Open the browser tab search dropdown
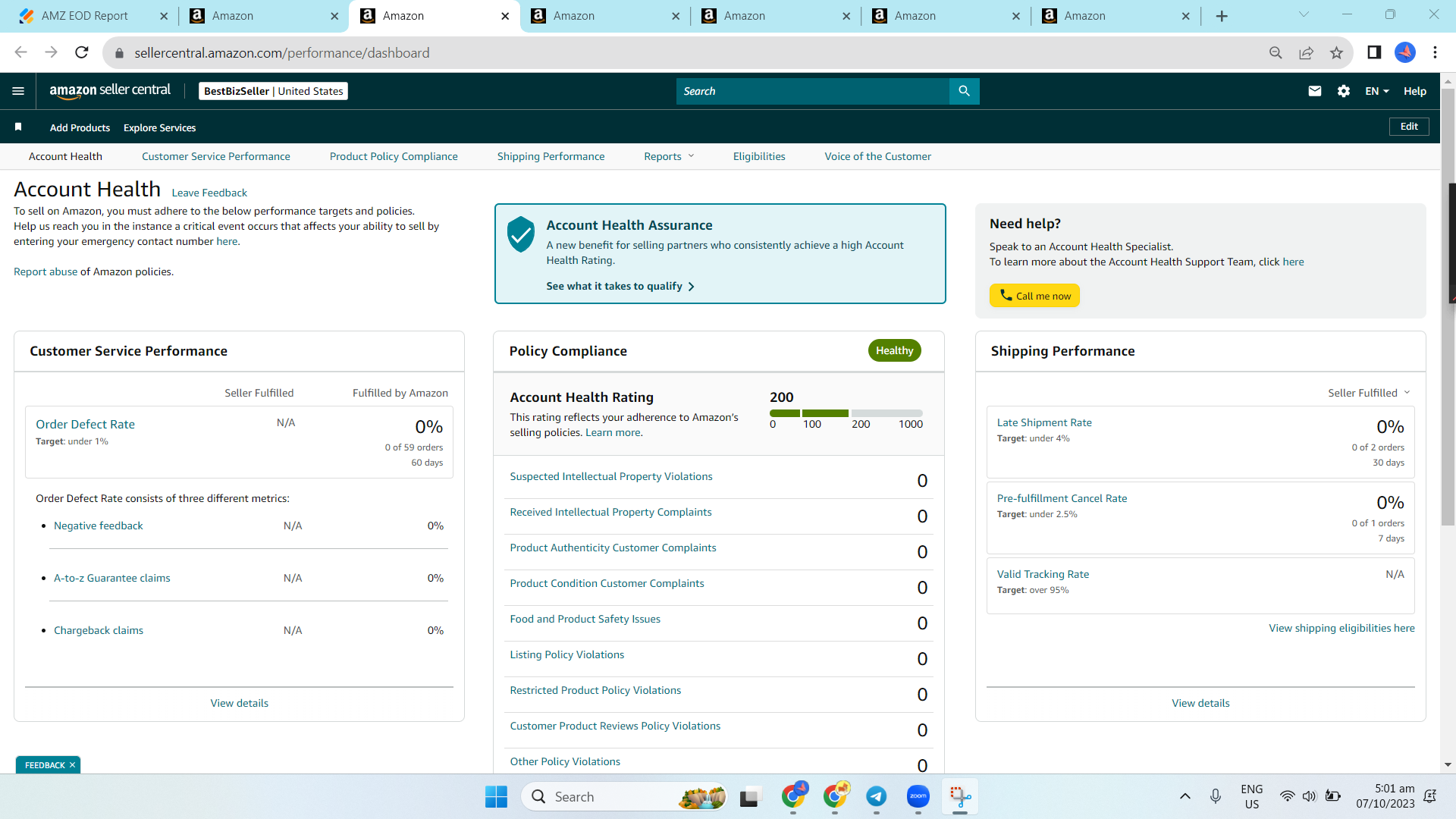 1304,15
